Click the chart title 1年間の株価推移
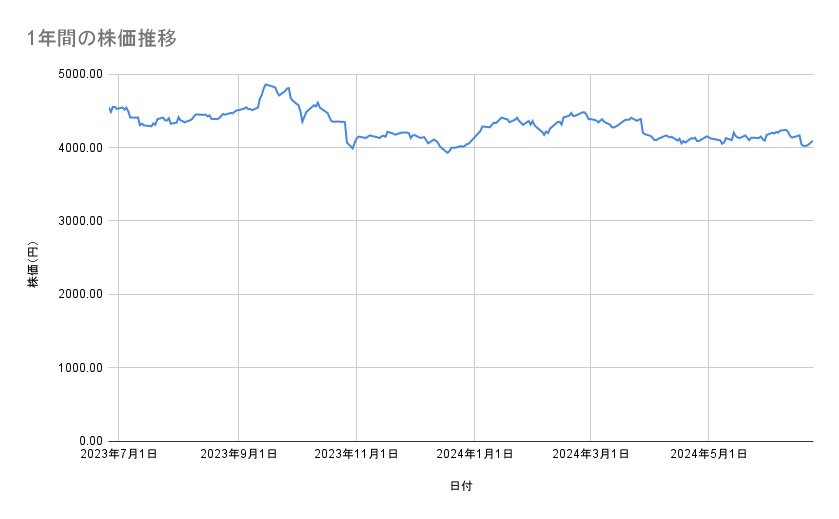Viewport: 839px width, 519px height. pyautogui.click(x=104, y=38)
